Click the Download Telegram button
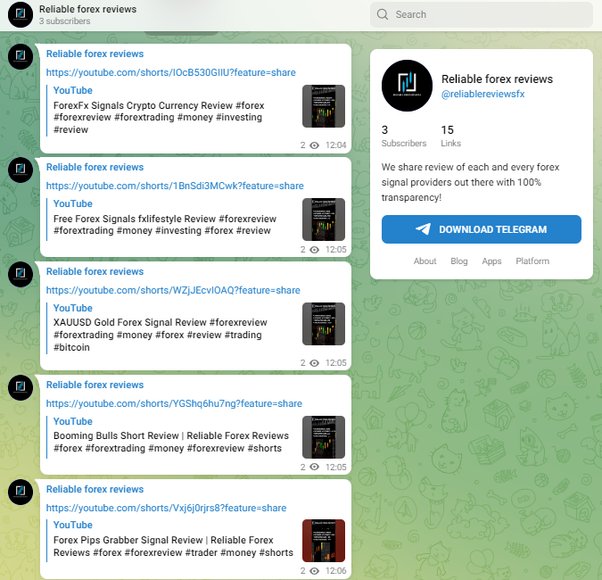602x580 pixels. (481, 229)
